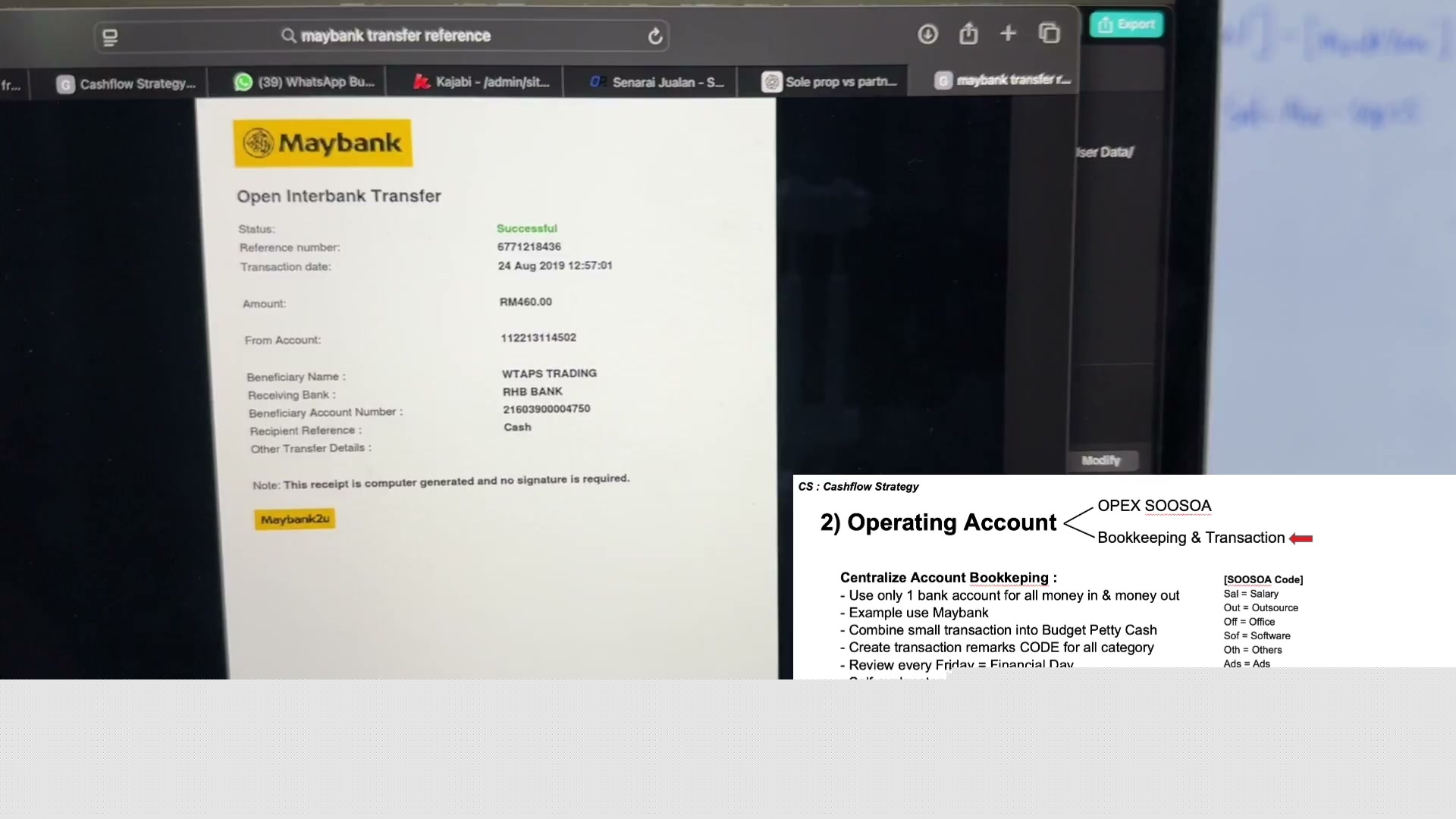Click the Maybank logo on the receipt
The image size is (1456, 819).
(323, 143)
